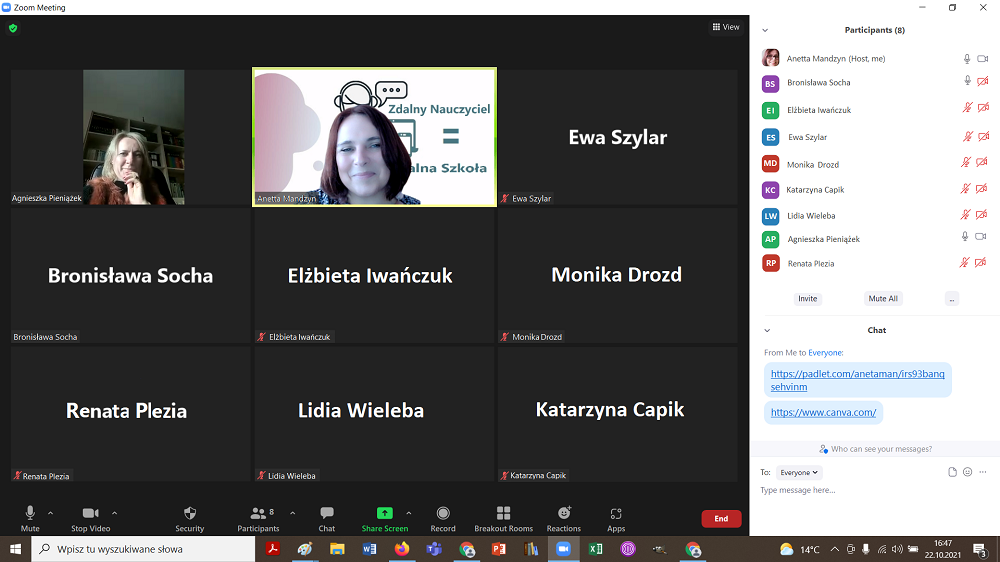End the meeting with the End button
1000x562 pixels.
pyautogui.click(x=721, y=519)
